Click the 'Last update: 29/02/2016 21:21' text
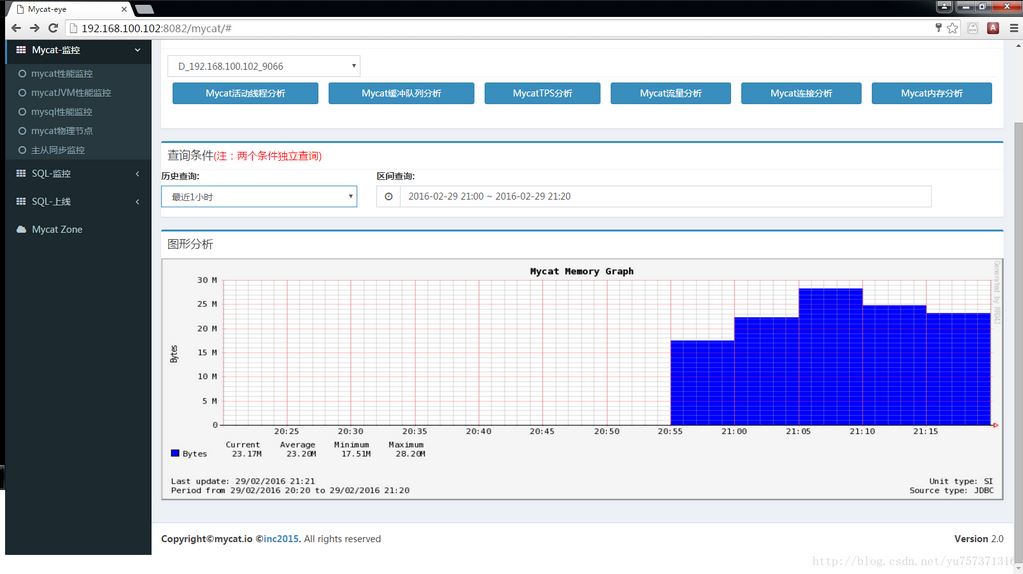The width and height of the screenshot is (1023, 574). click(x=243, y=481)
